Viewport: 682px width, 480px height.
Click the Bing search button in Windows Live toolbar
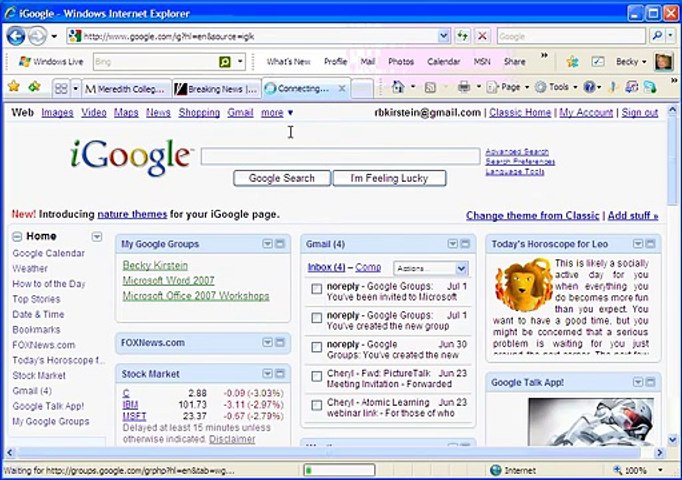pos(225,62)
